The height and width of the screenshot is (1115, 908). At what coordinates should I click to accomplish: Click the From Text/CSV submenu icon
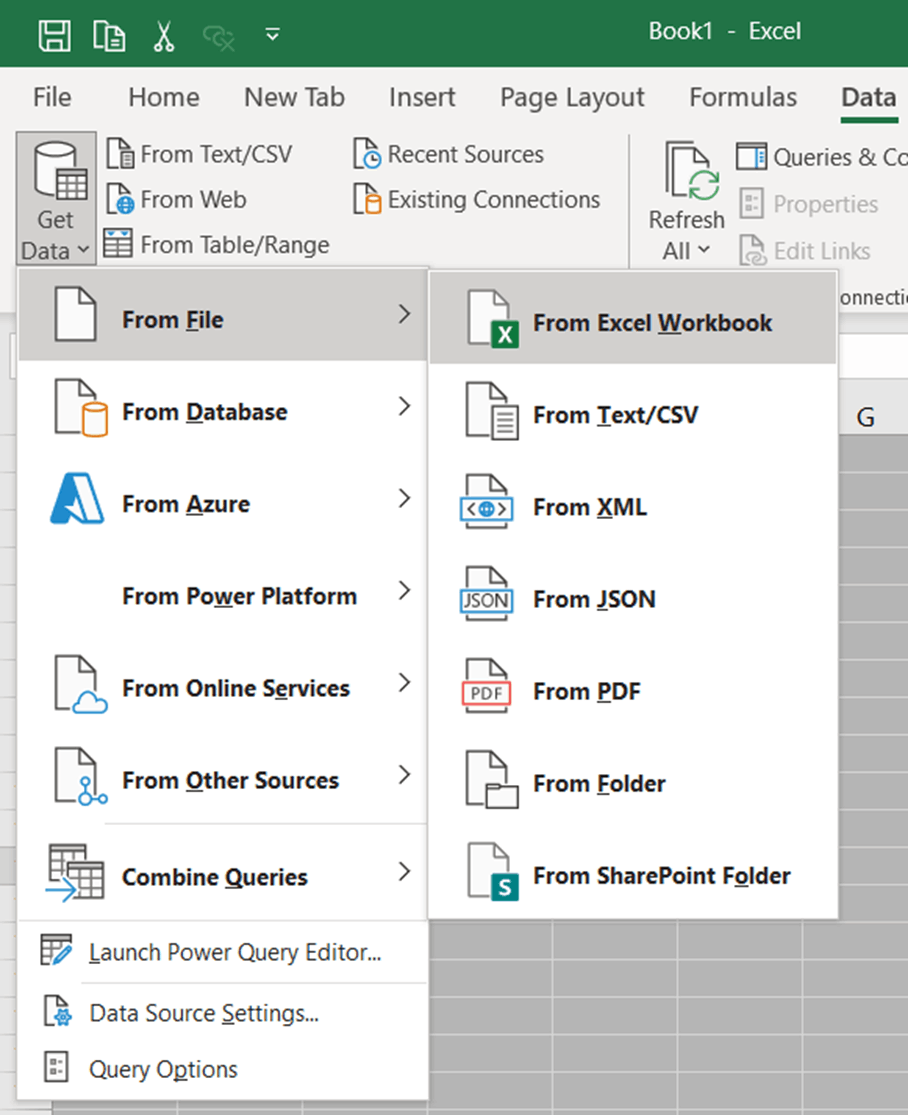point(491,411)
